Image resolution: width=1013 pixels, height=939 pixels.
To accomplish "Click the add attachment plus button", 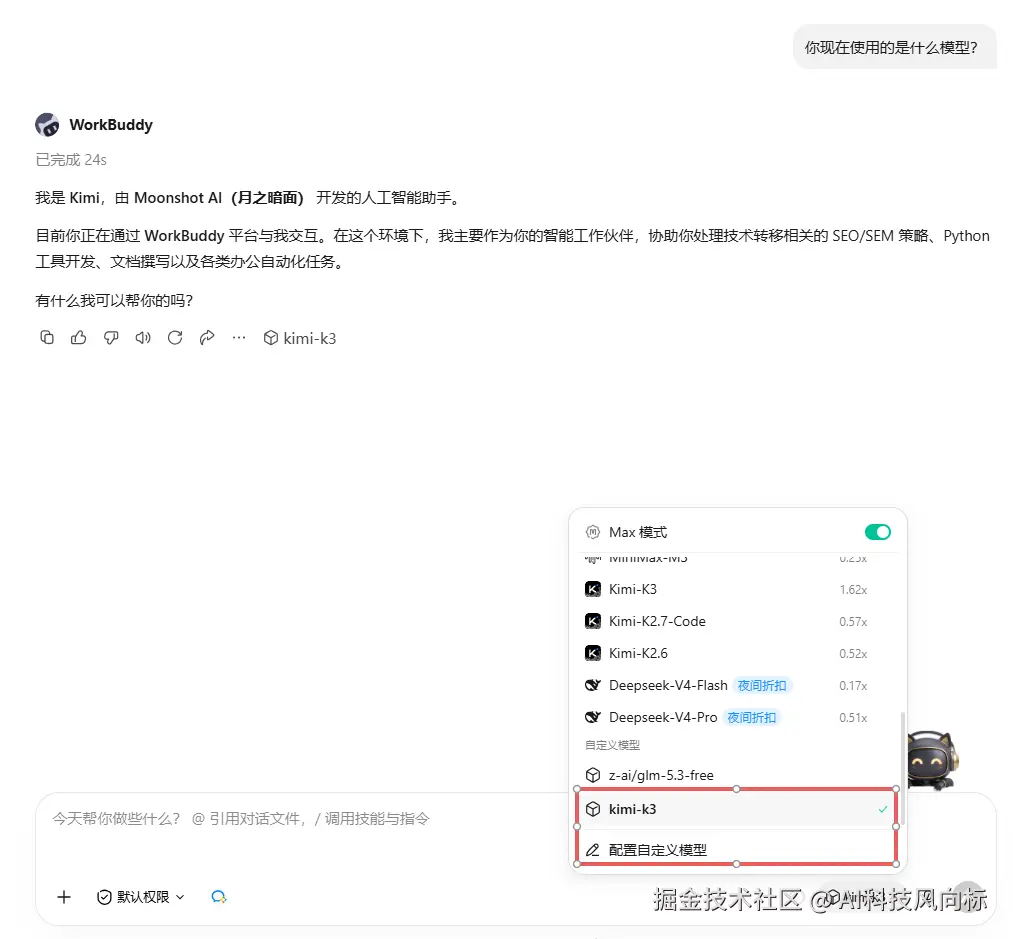I will (x=64, y=897).
